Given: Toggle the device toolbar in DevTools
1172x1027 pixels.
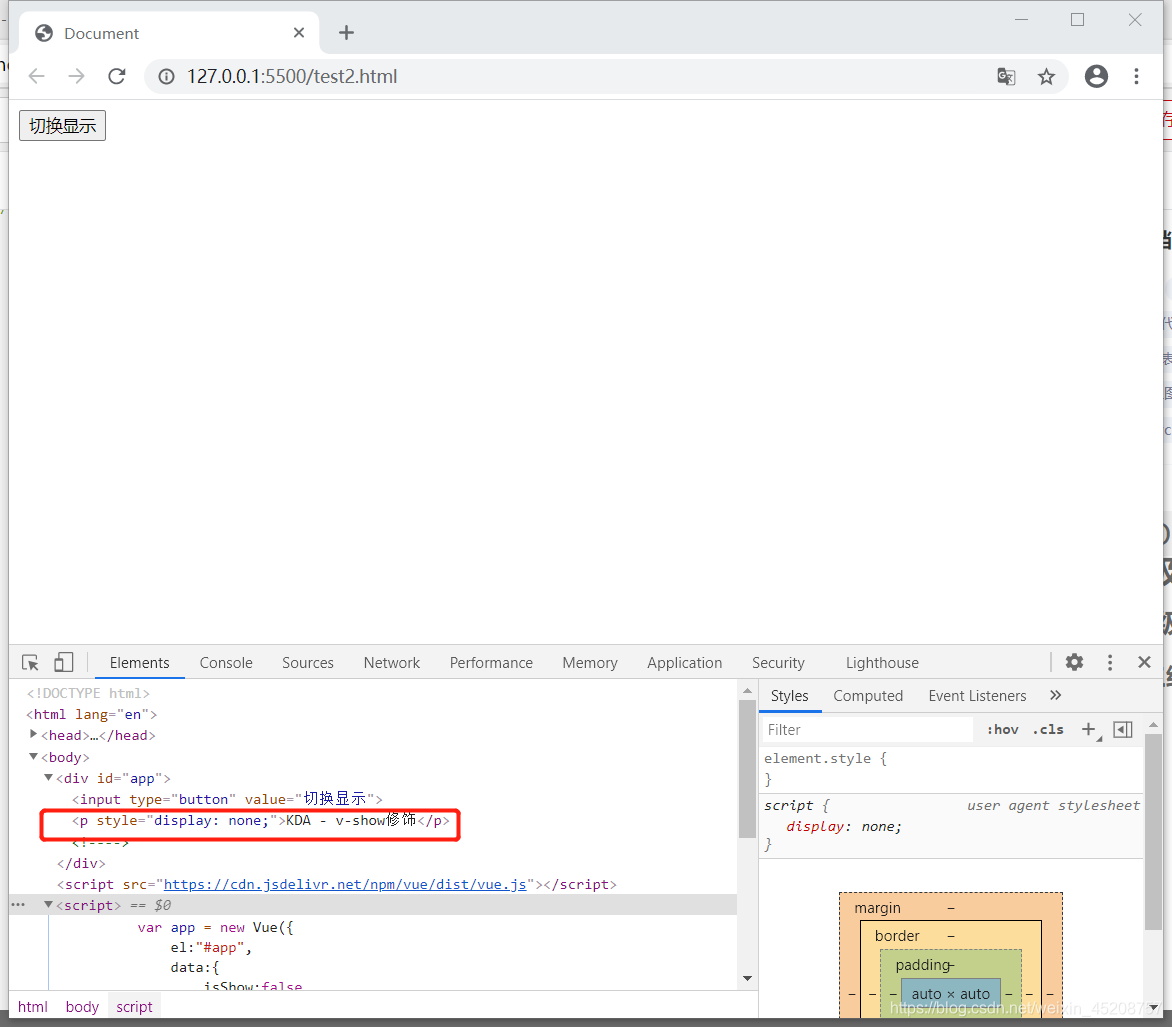Looking at the screenshot, I should point(64,662).
